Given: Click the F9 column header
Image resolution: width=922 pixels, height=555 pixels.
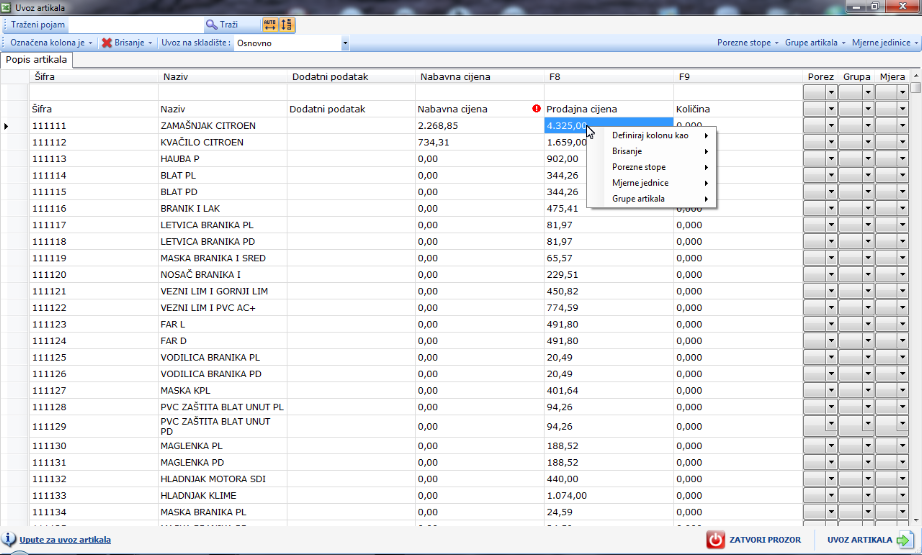Looking at the screenshot, I should (738, 76).
